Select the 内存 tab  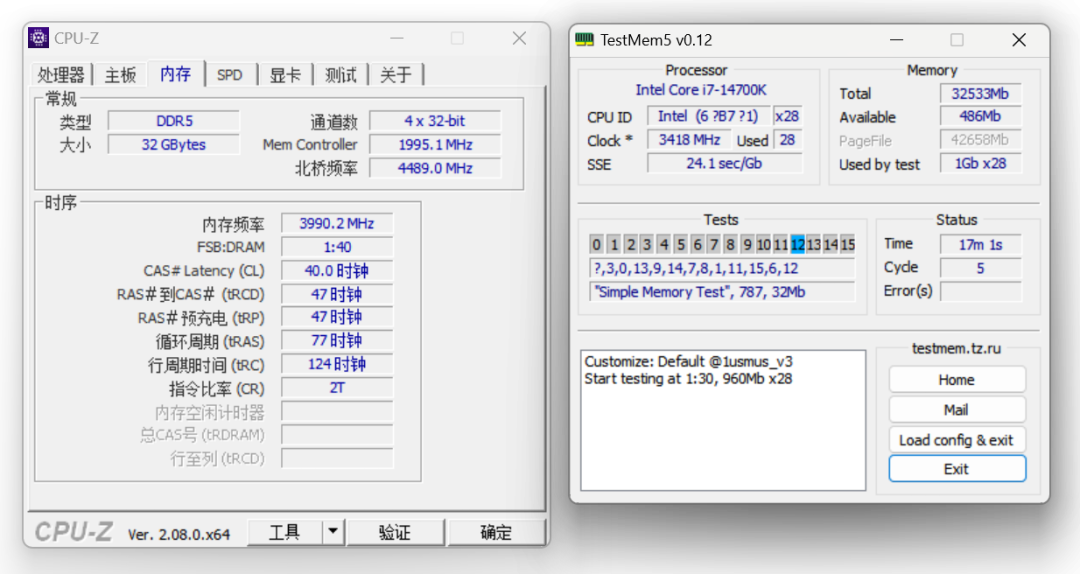176,73
